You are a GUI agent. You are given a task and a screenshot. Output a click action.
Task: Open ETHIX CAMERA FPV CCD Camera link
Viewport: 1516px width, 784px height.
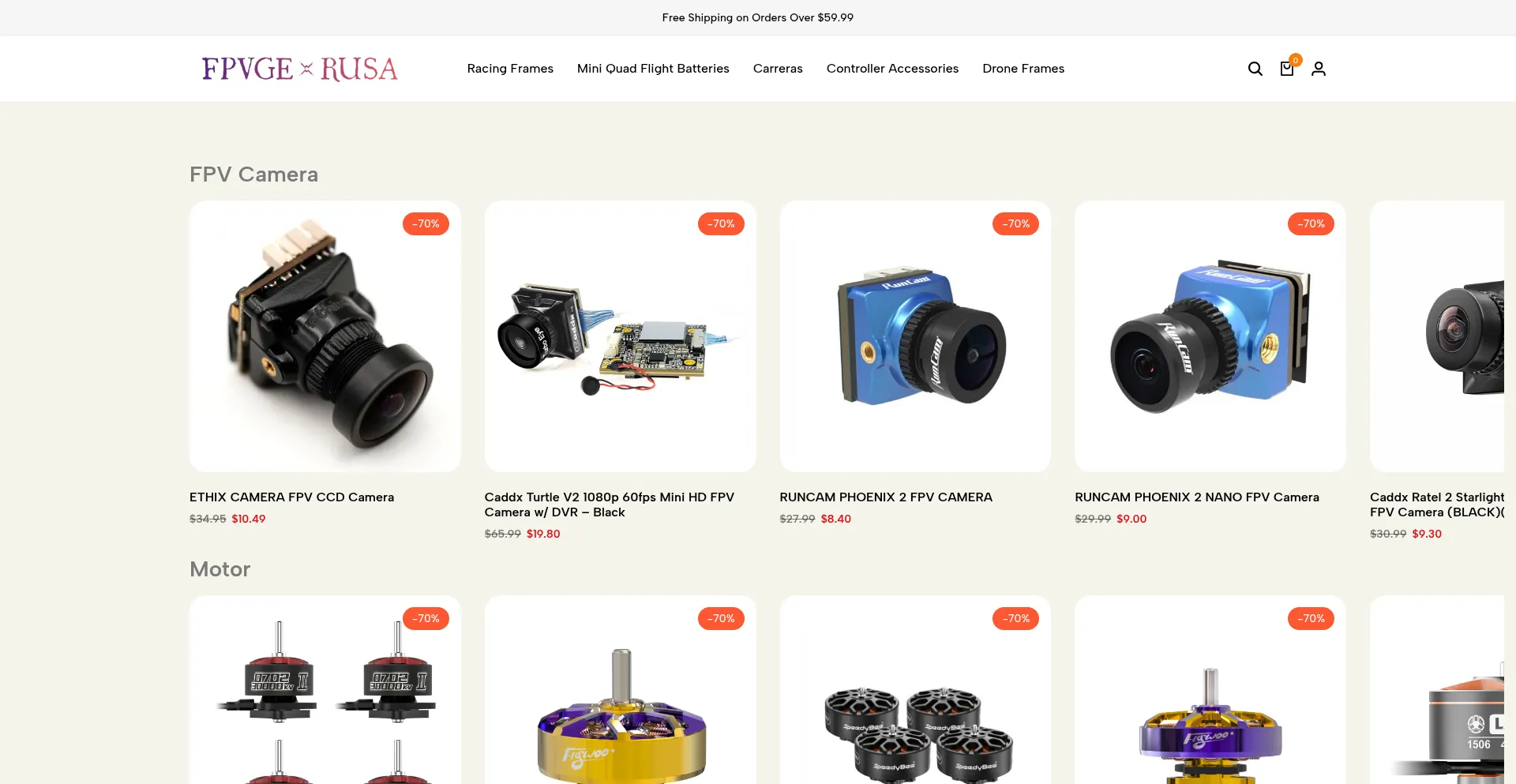click(291, 497)
